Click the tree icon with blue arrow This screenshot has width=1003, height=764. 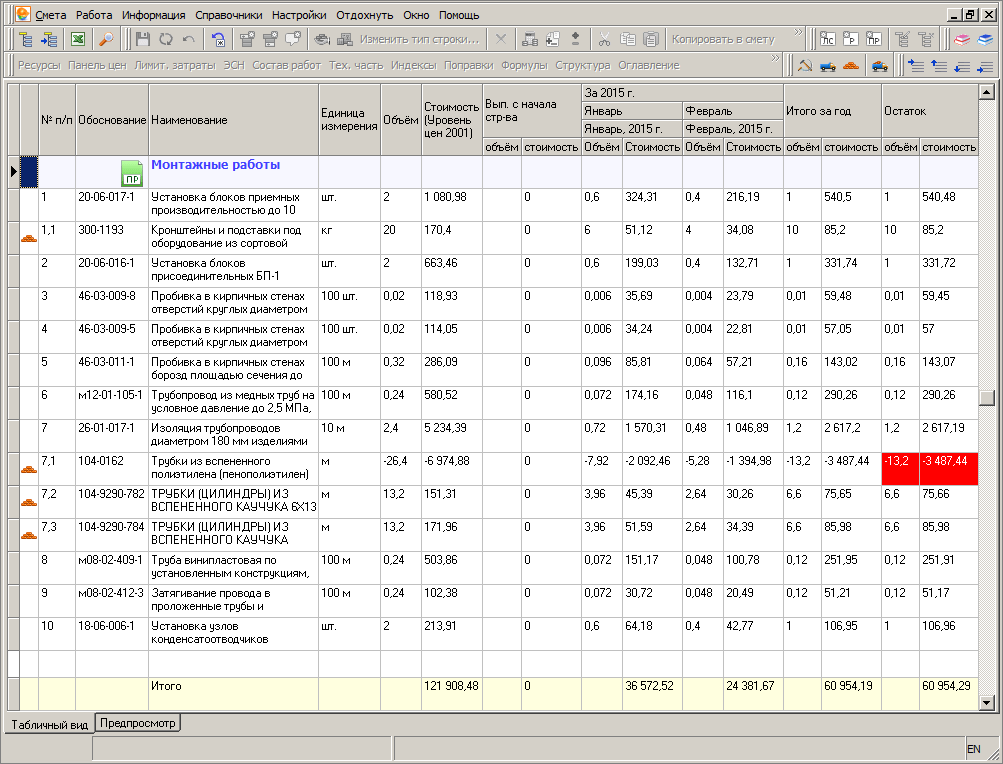coord(49,40)
